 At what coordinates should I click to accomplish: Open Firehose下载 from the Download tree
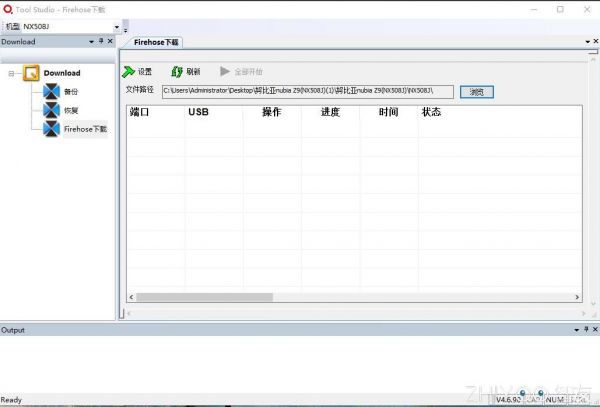coord(84,129)
